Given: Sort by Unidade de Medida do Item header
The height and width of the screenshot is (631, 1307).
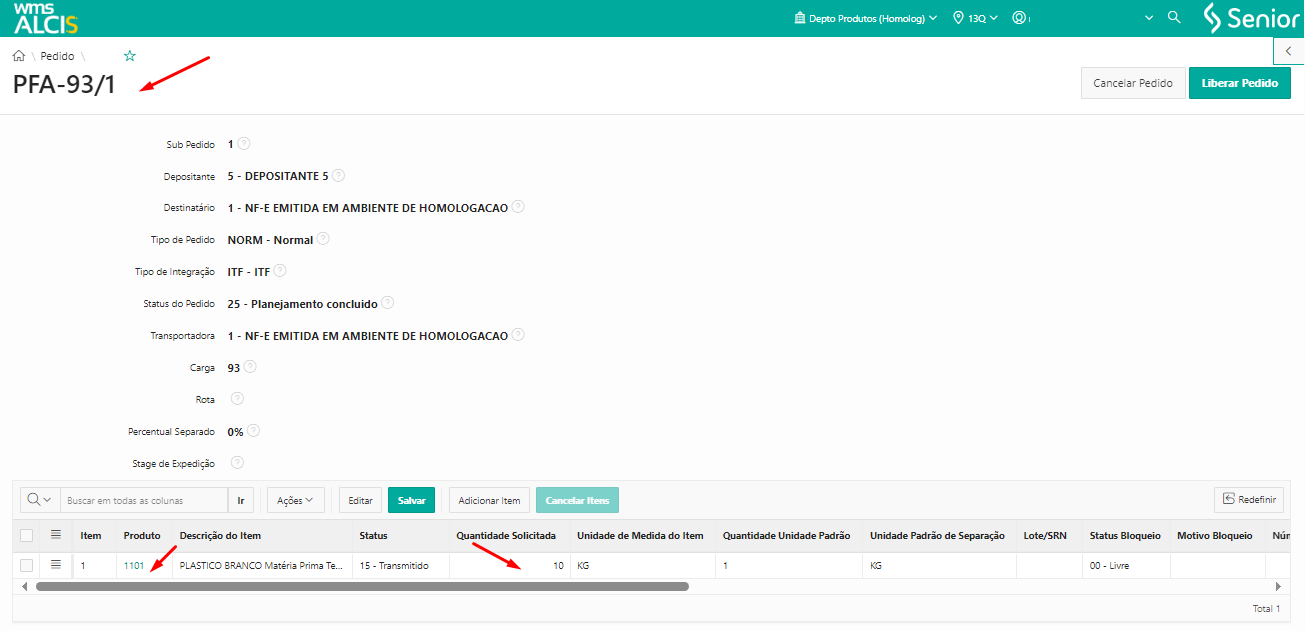Looking at the screenshot, I should coord(640,536).
